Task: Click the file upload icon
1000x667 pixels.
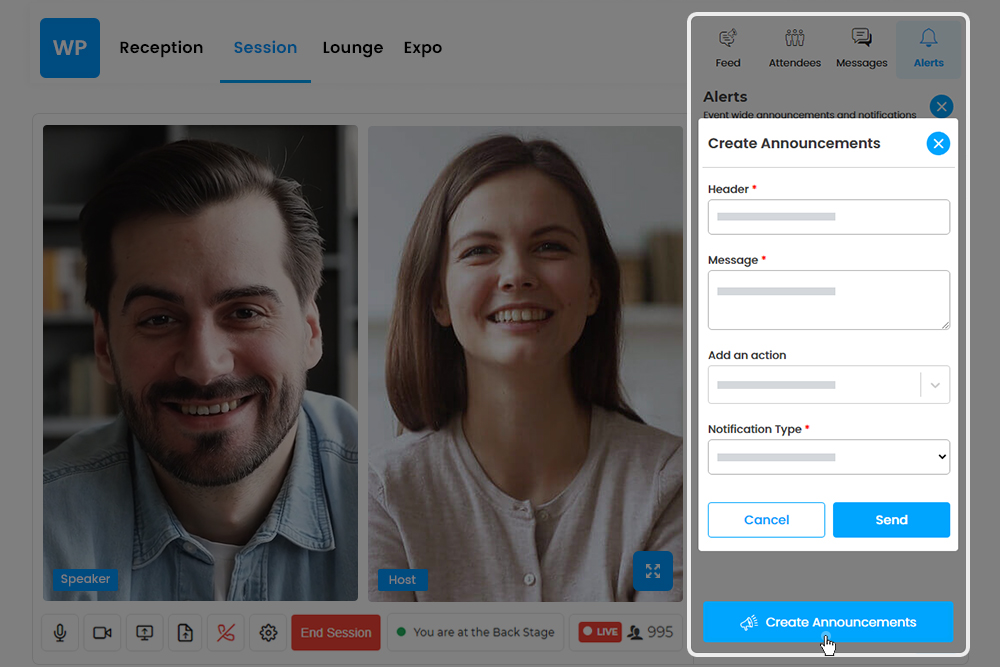Action: [185, 632]
